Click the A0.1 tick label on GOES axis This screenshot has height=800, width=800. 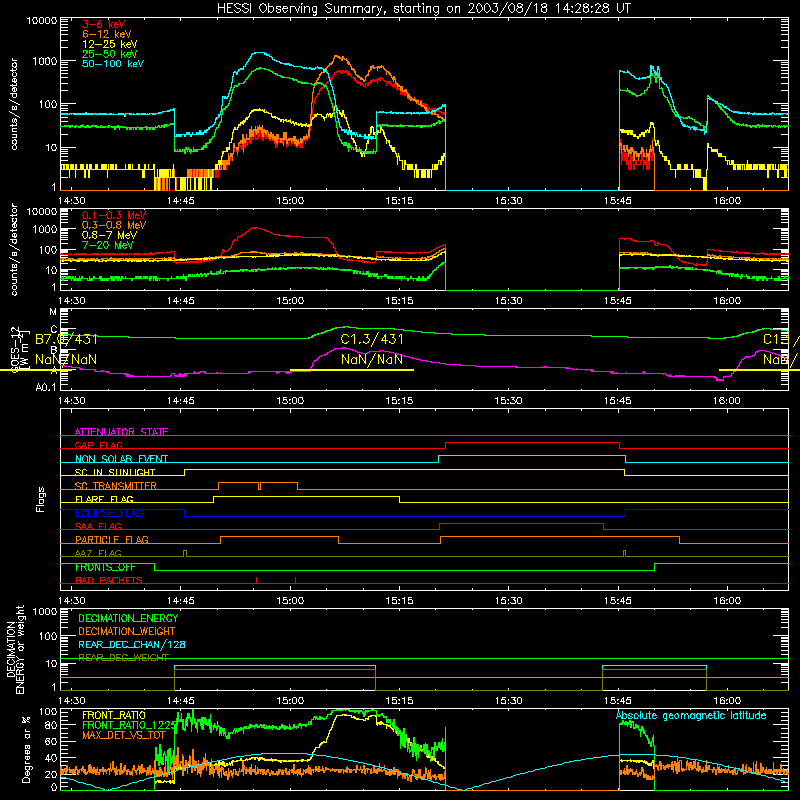point(46,388)
